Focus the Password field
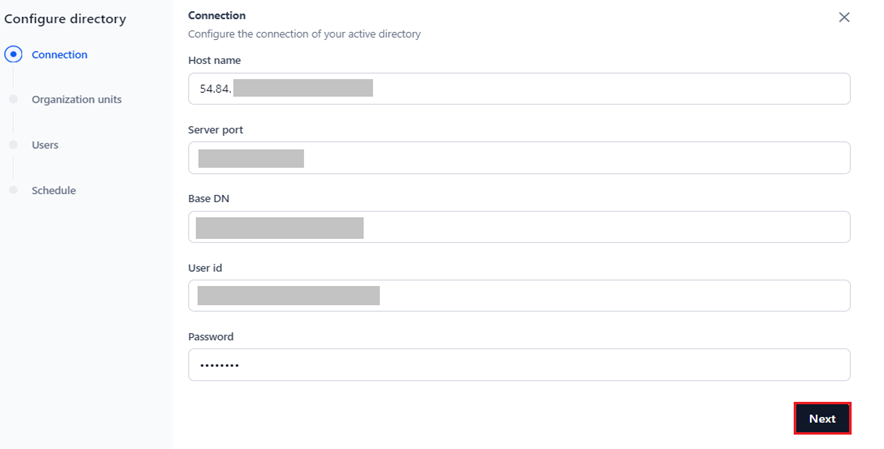Image resolution: width=884 pixels, height=449 pixels. [519, 364]
